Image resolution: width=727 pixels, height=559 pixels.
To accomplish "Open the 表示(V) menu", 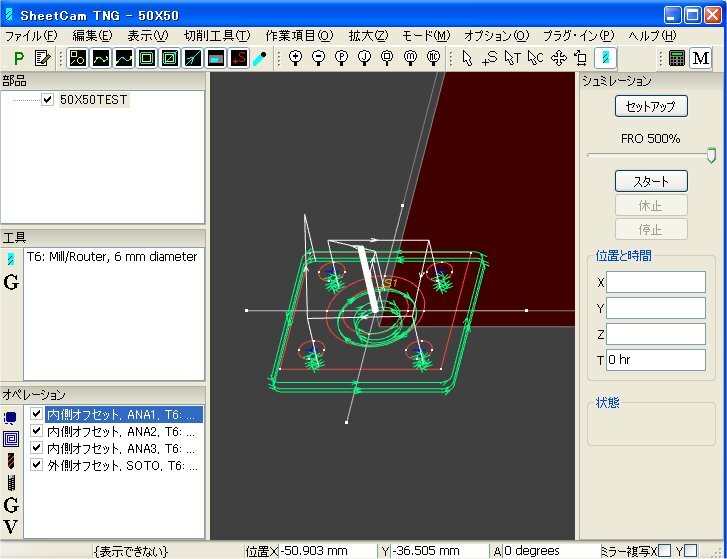I will (x=148, y=36).
